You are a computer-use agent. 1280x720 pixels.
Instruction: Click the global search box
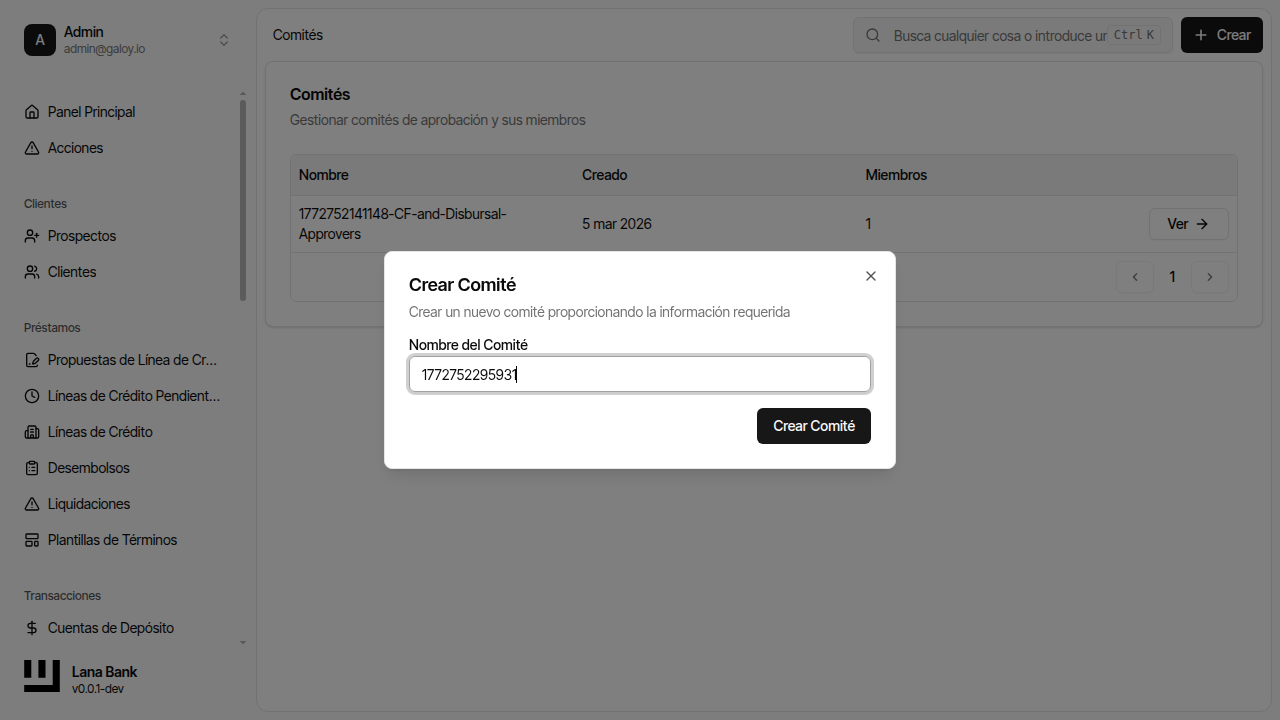click(x=1000, y=35)
